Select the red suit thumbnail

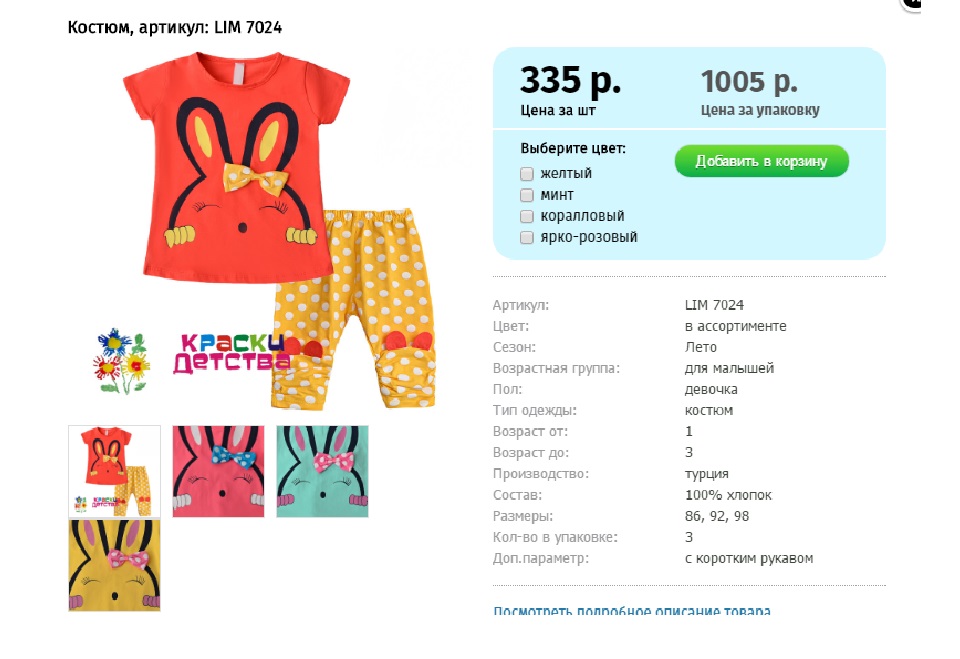114,472
